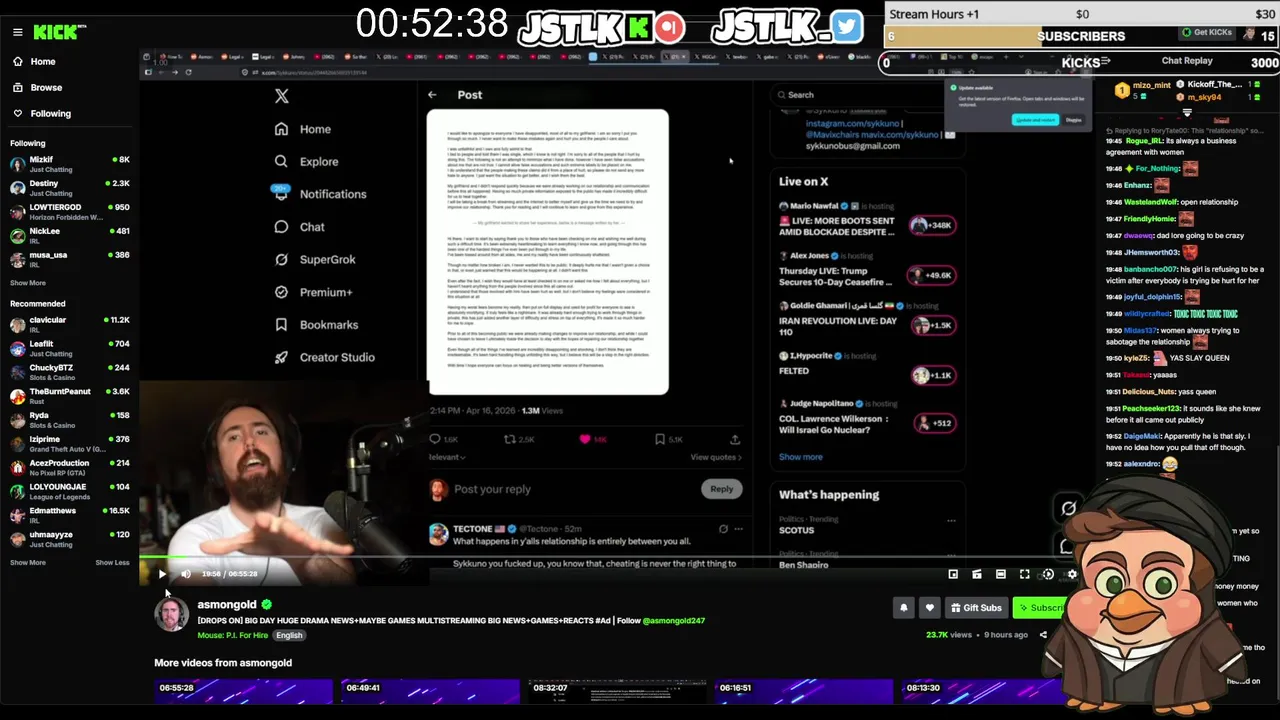Open NickLee channel in sidebar
The width and height of the screenshot is (1280, 720).
coord(69,235)
